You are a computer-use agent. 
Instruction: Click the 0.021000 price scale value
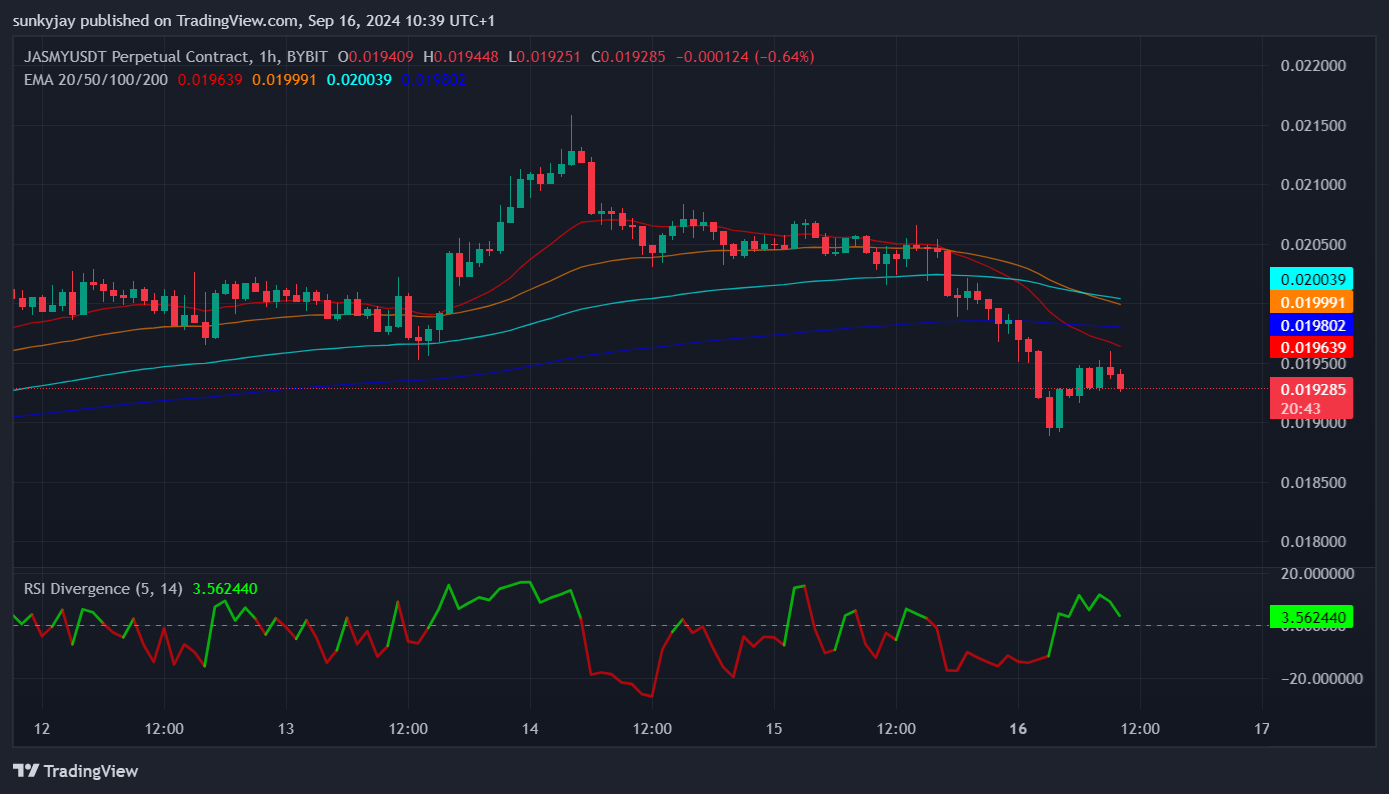point(1314,185)
